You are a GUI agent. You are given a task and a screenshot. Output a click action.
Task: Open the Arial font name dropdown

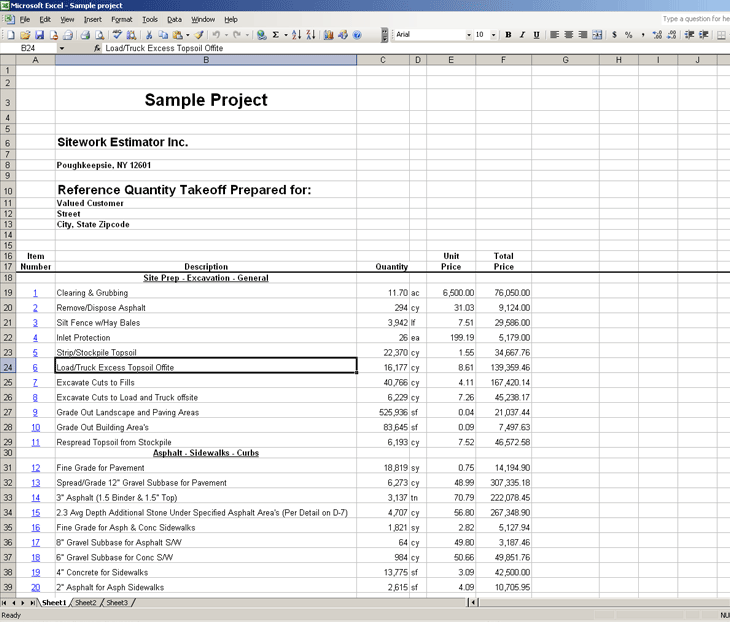click(468, 35)
